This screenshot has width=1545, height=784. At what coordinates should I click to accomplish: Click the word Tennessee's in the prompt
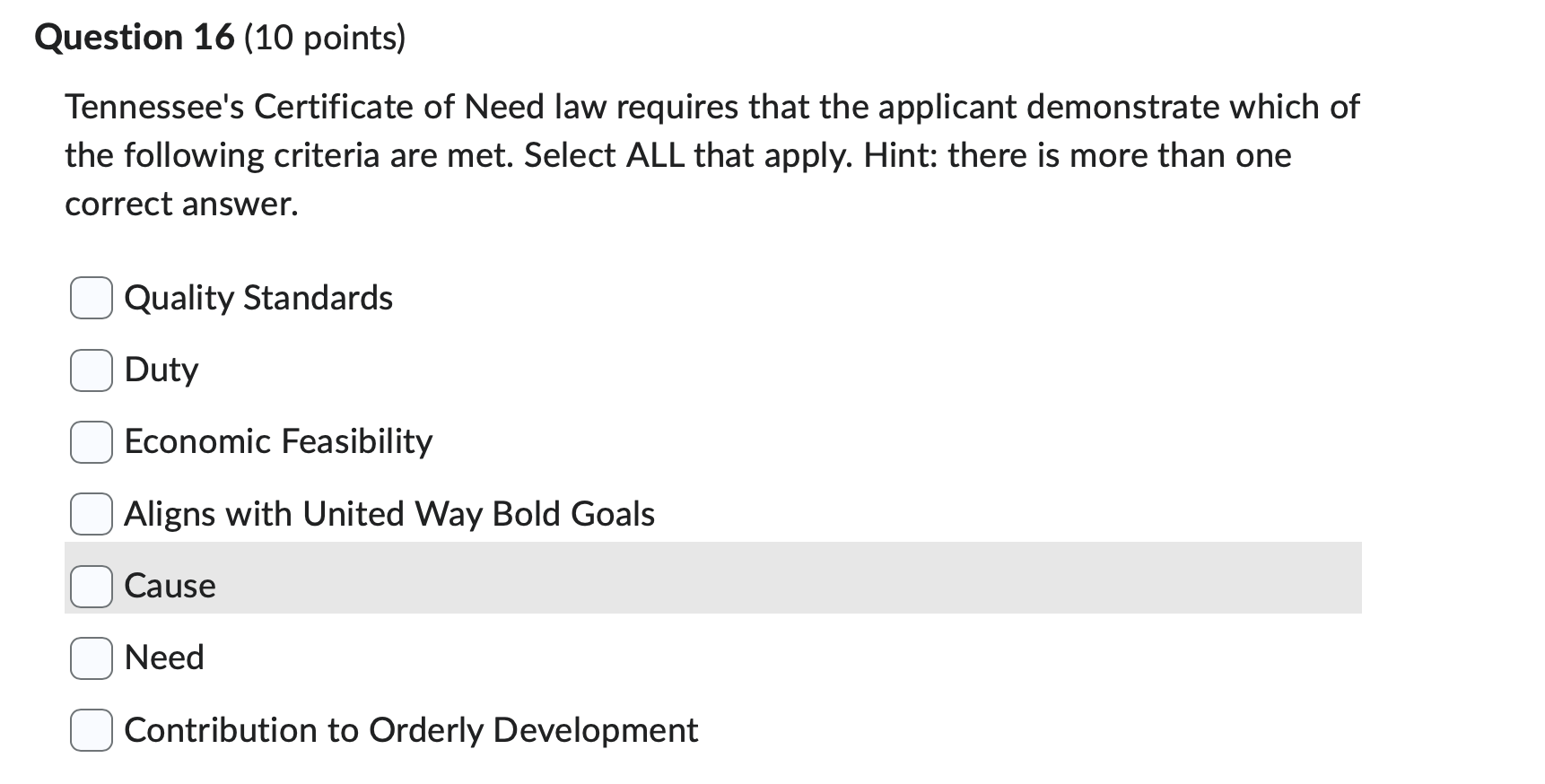(154, 107)
